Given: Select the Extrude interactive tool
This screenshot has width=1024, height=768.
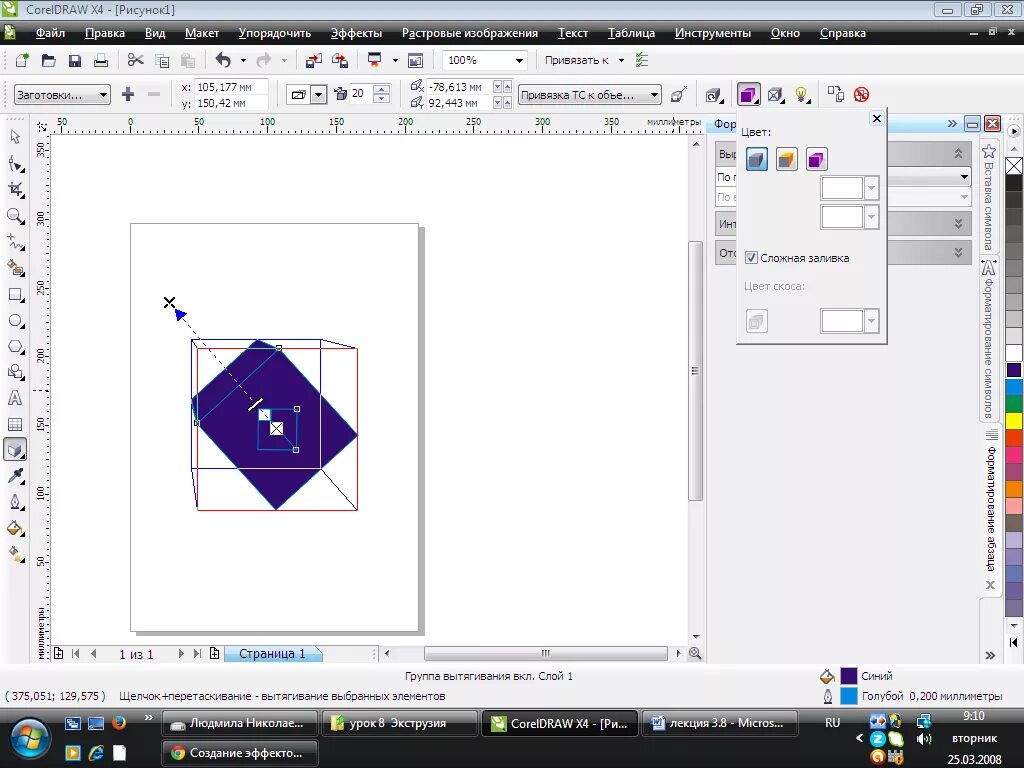Looking at the screenshot, I should point(15,449).
